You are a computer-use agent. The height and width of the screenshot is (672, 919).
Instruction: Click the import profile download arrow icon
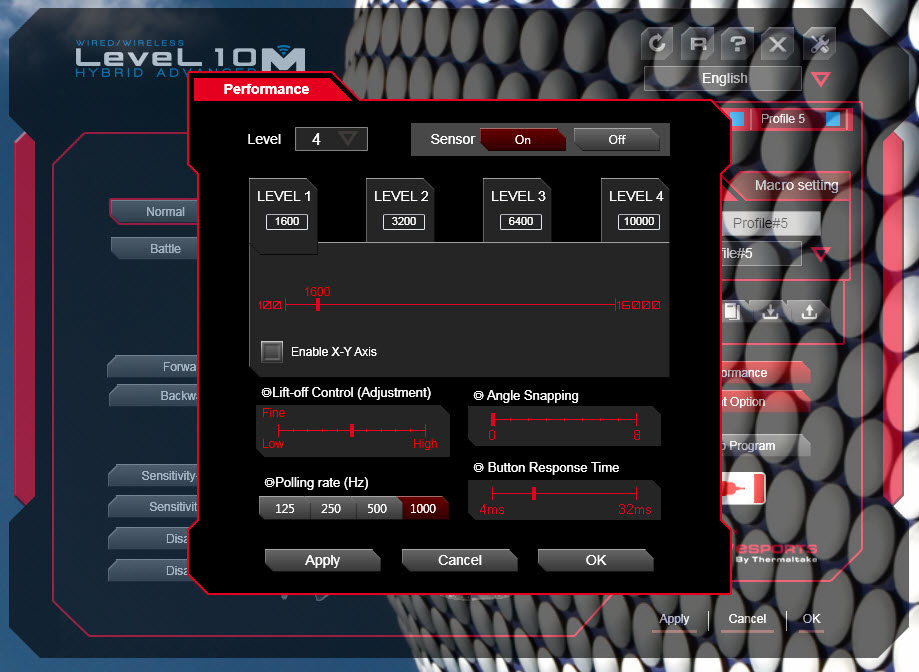[770, 311]
